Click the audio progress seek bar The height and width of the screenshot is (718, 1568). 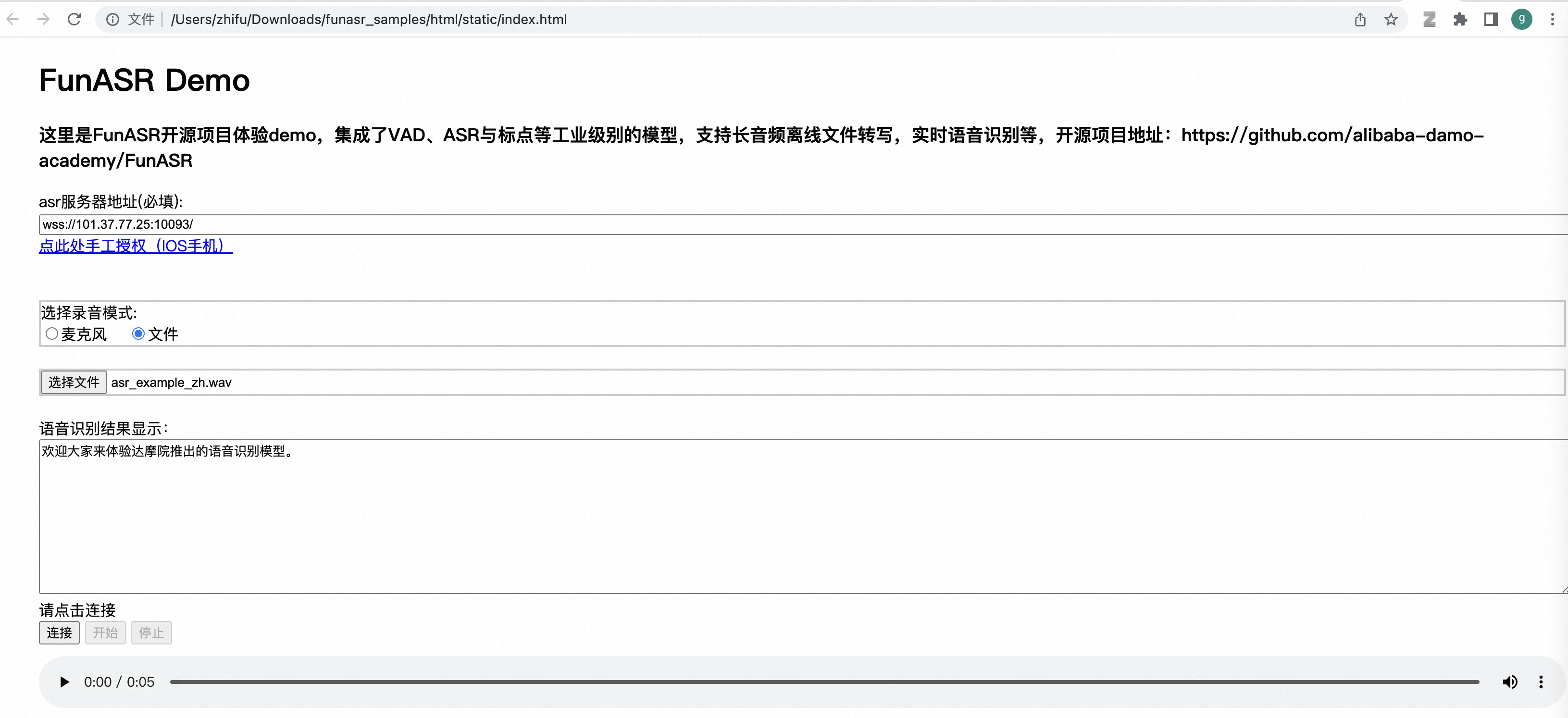pyautogui.click(x=824, y=681)
